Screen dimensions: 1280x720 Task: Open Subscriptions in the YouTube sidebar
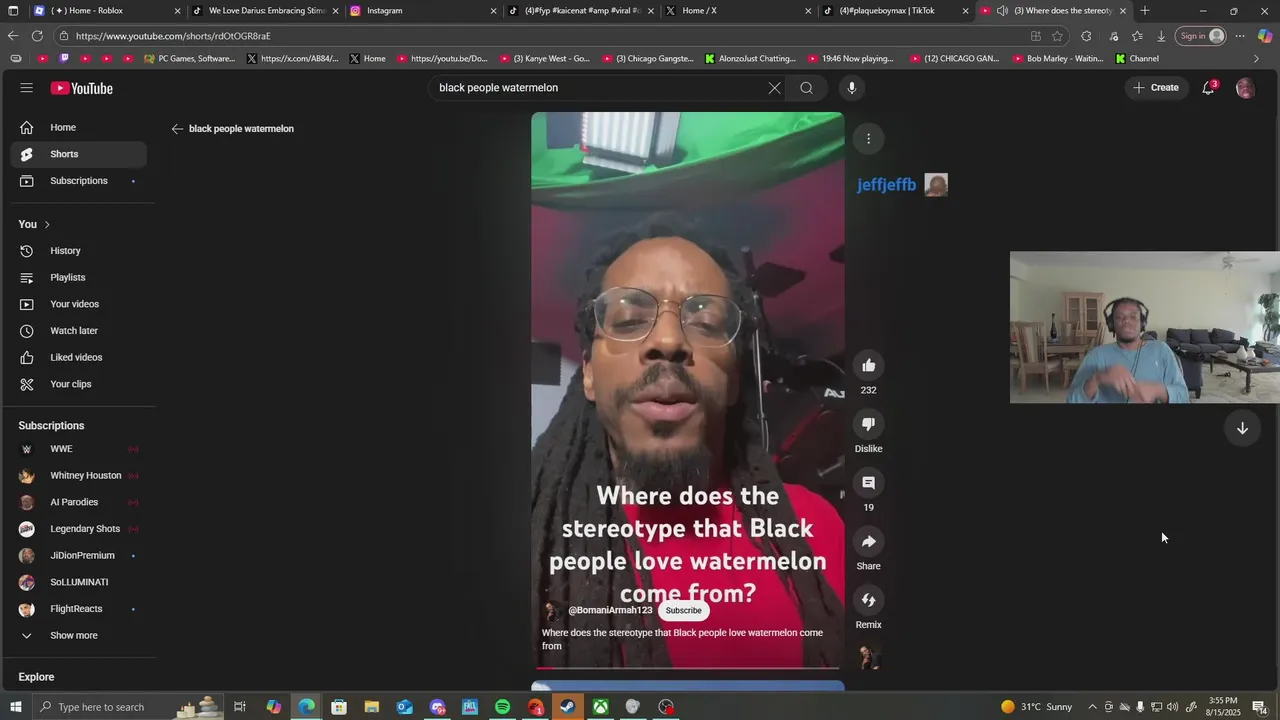(x=78, y=181)
